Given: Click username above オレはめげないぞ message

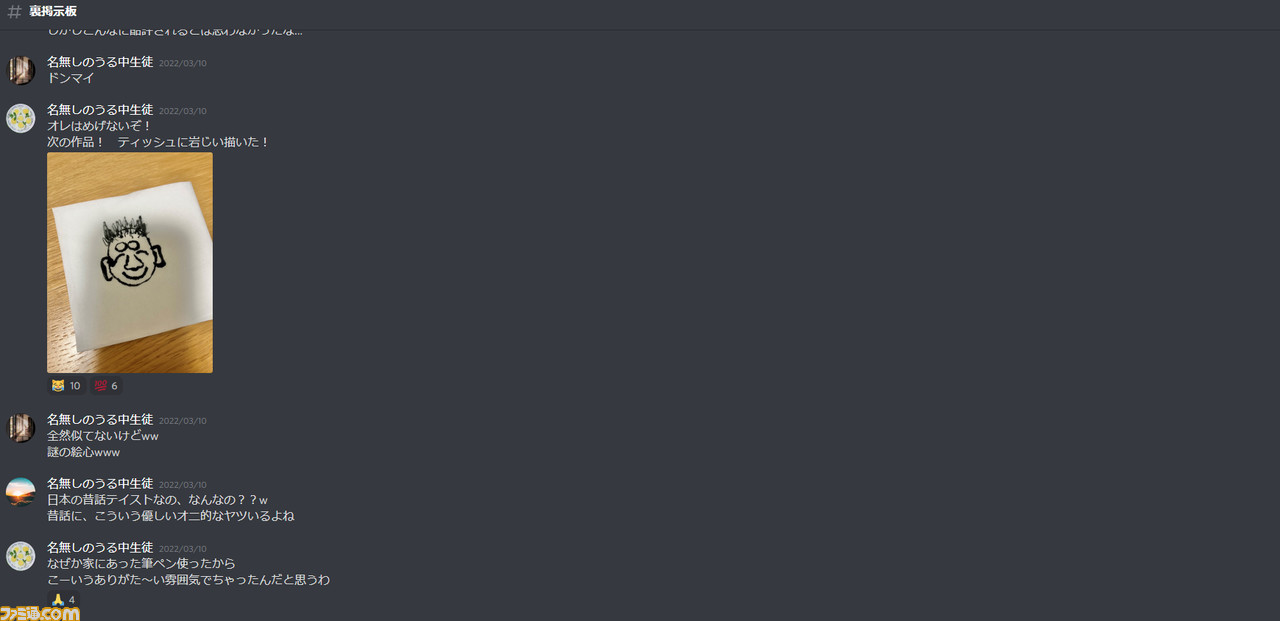Looking at the screenshot, I should coord(100,110).
